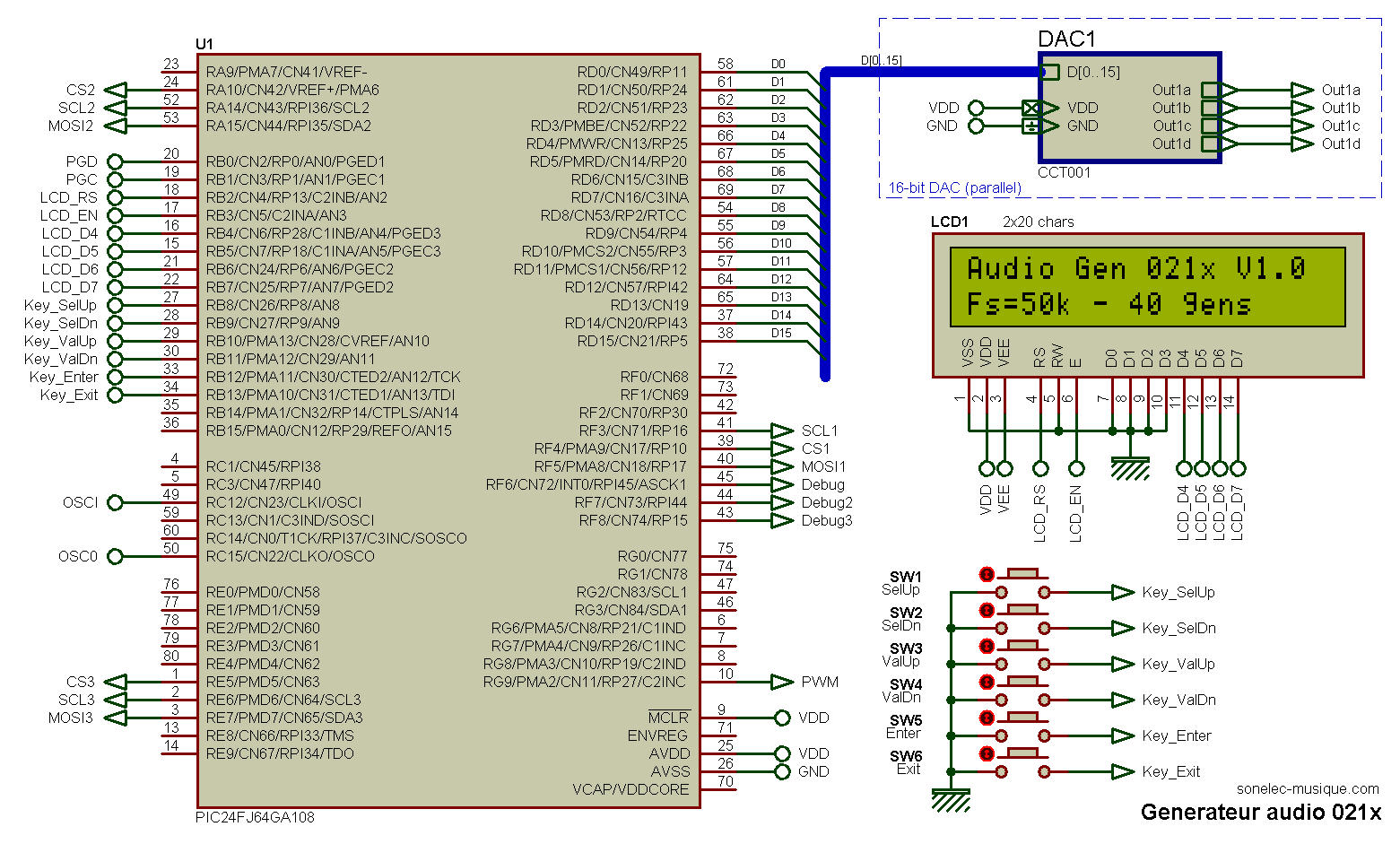The image size is (1400, 844).
Task: Click the VDD terminal circle feeding DAC1
Action: (x=976, y=108)
